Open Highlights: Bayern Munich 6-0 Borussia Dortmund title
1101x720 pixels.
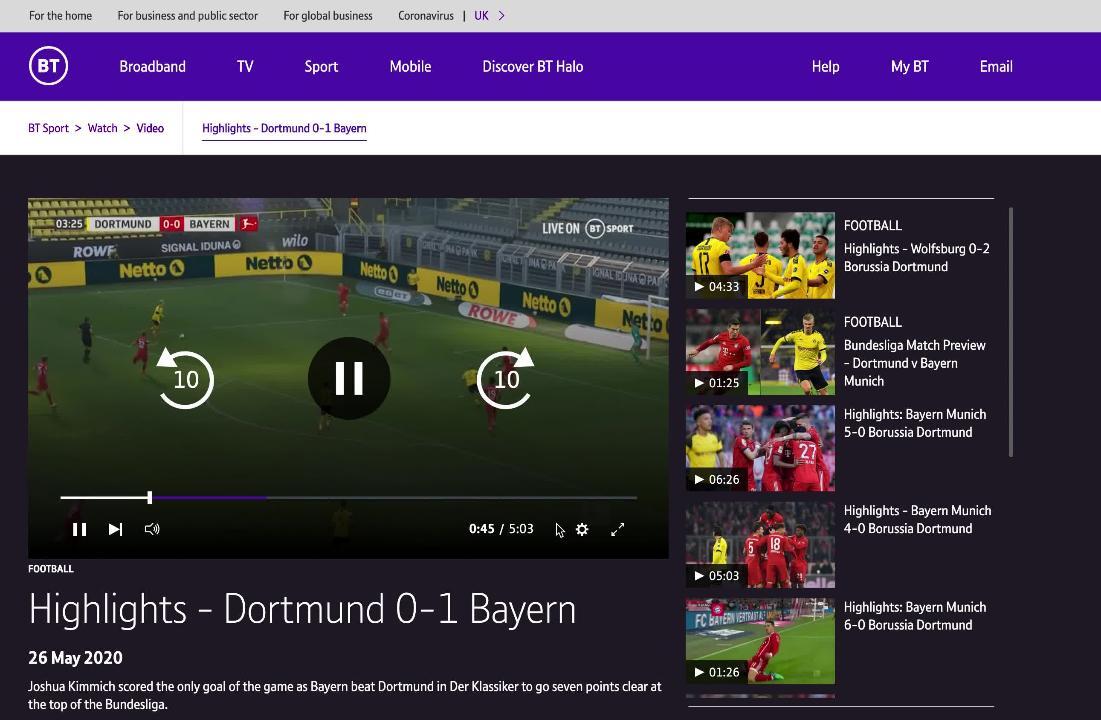point(914,616)
